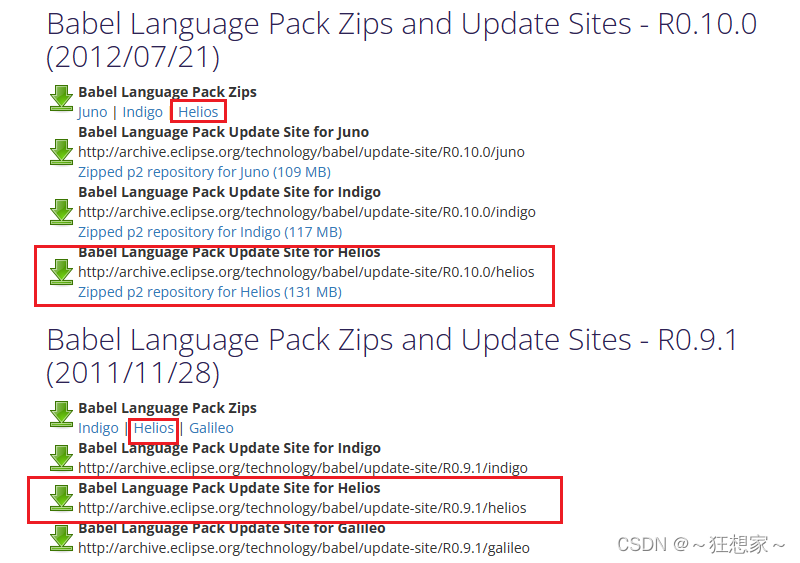Download Zipped p2 repository for Juno (109 MB)
Screen dimensions: 800x563
[204, 172]
